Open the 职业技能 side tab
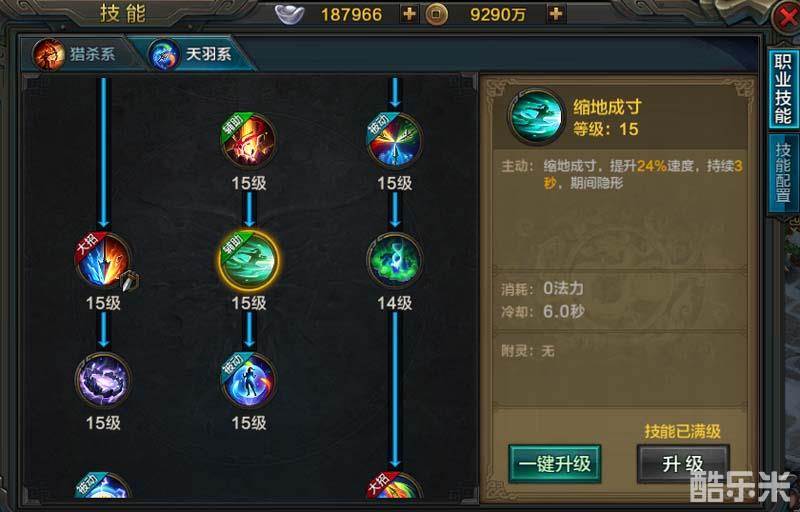This screenshot has height=512, width=800. pyautogui.click(x=783, y=90)
